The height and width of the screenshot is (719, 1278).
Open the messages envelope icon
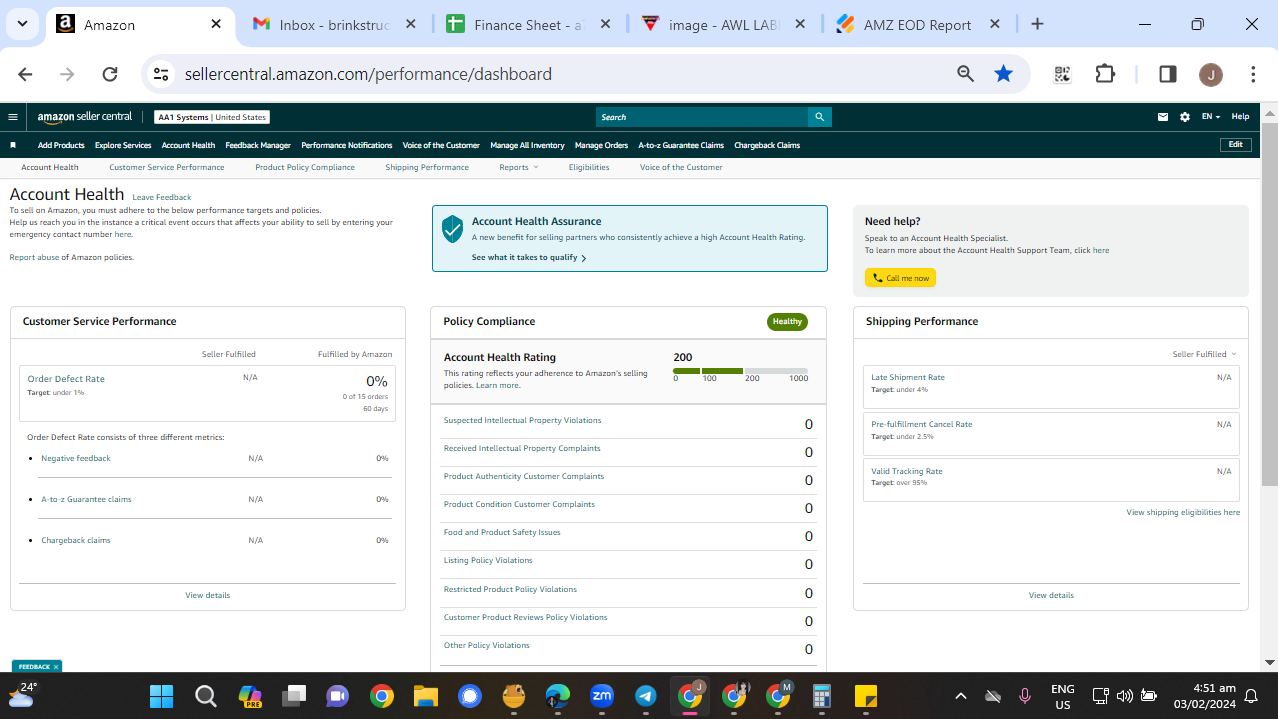click(x=1163, y=117)
